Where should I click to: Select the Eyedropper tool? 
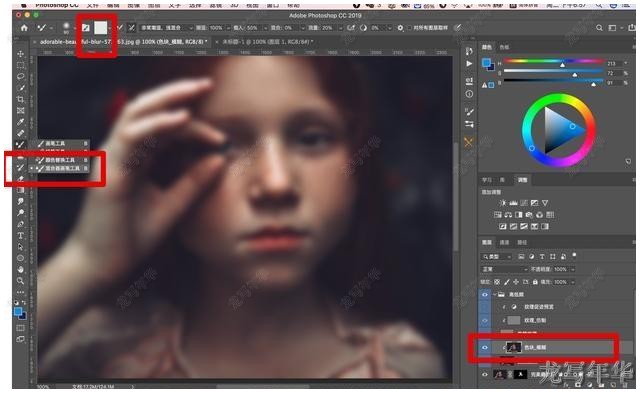(x=20, y=122)
